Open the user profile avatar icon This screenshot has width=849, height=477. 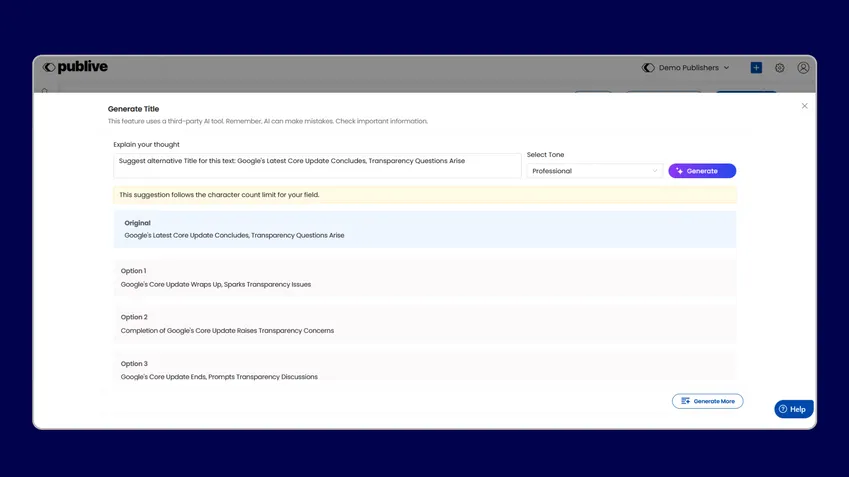[803, 68]
